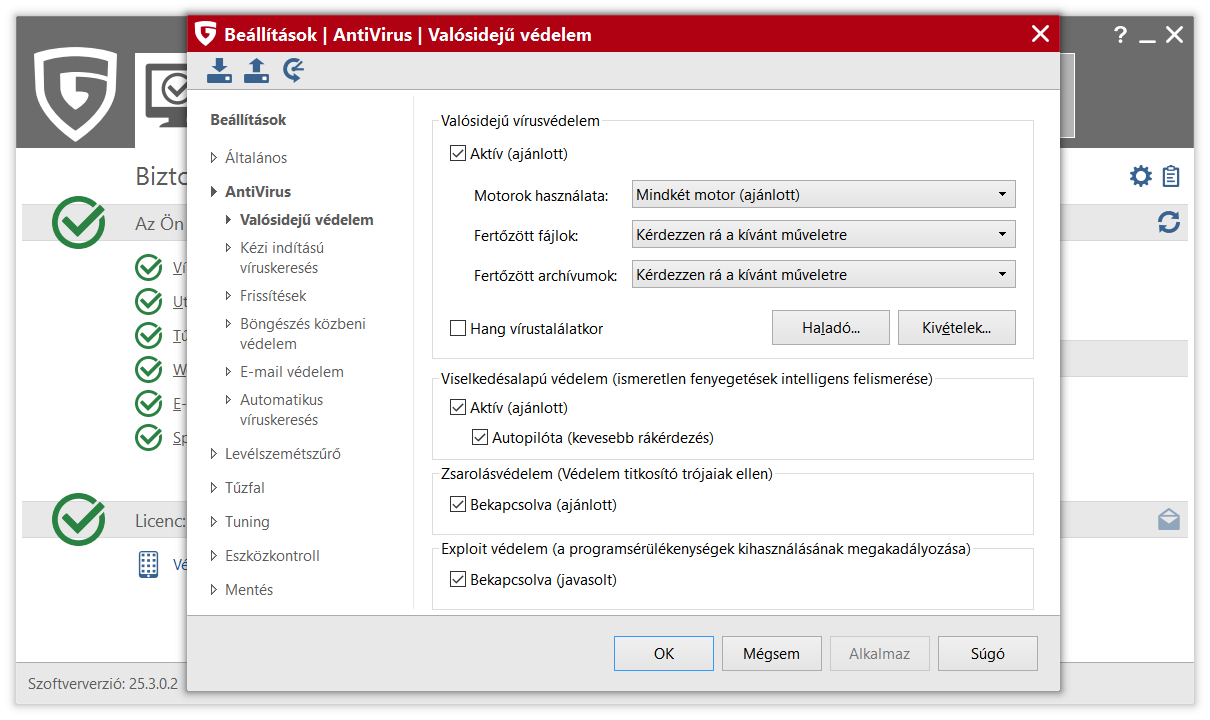Click the 'Fertőzött archívumok:' label
This screenshot has width=1210, height=720.
[546, 275]
